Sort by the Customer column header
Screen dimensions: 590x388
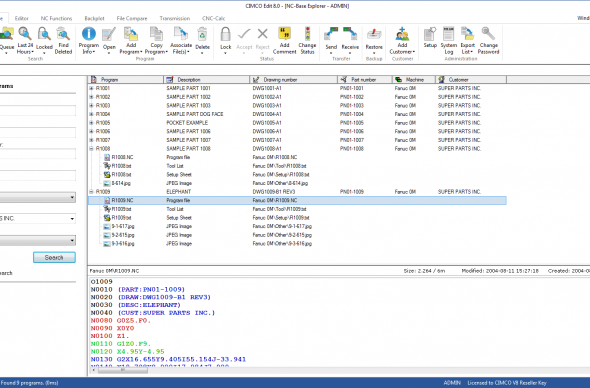pos(471,79)
